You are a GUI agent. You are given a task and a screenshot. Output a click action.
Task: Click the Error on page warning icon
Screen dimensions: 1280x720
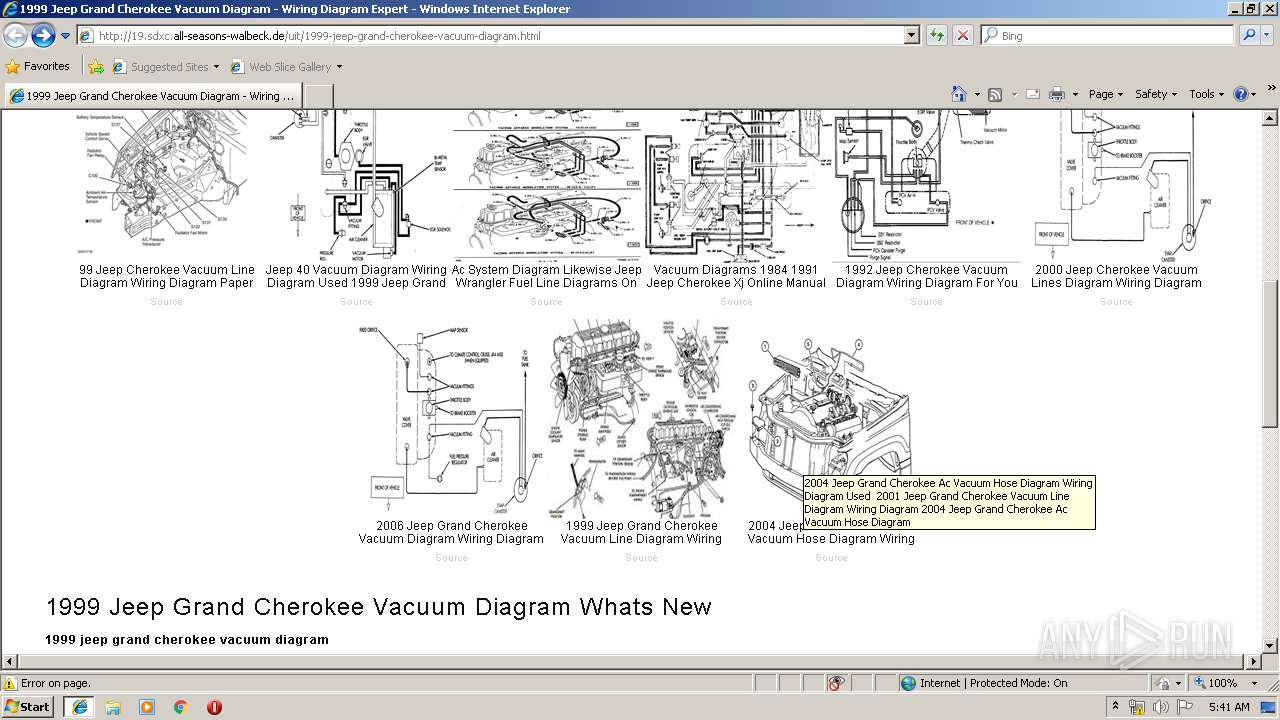10,683
